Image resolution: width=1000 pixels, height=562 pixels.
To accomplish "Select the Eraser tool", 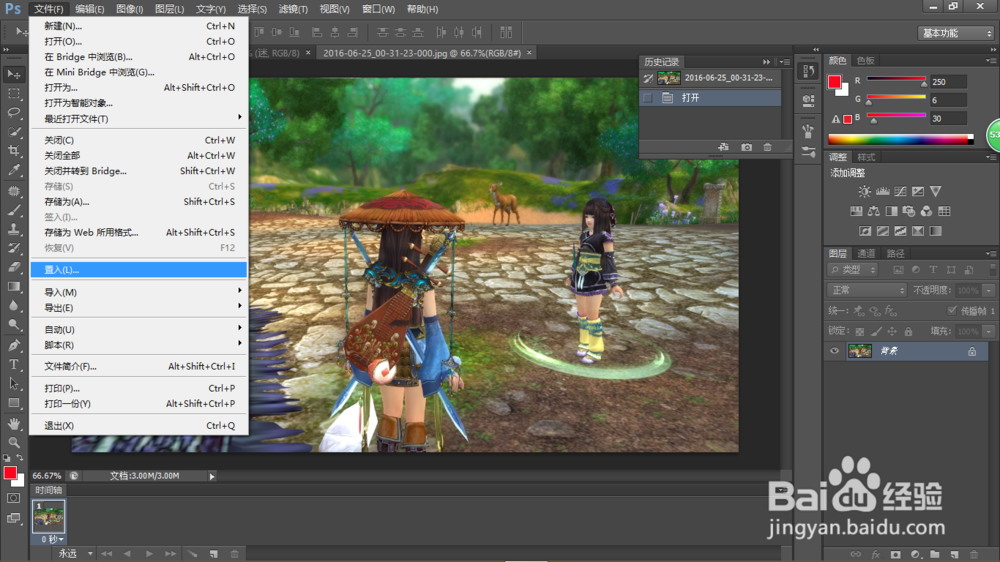I will (x=13, y=267).
